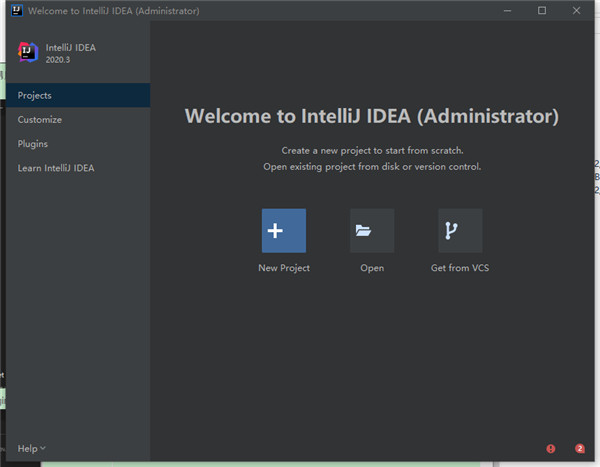
Task: Click the IntelliJ IDEA logo in sidebar
Action: (x=28, y=52)
